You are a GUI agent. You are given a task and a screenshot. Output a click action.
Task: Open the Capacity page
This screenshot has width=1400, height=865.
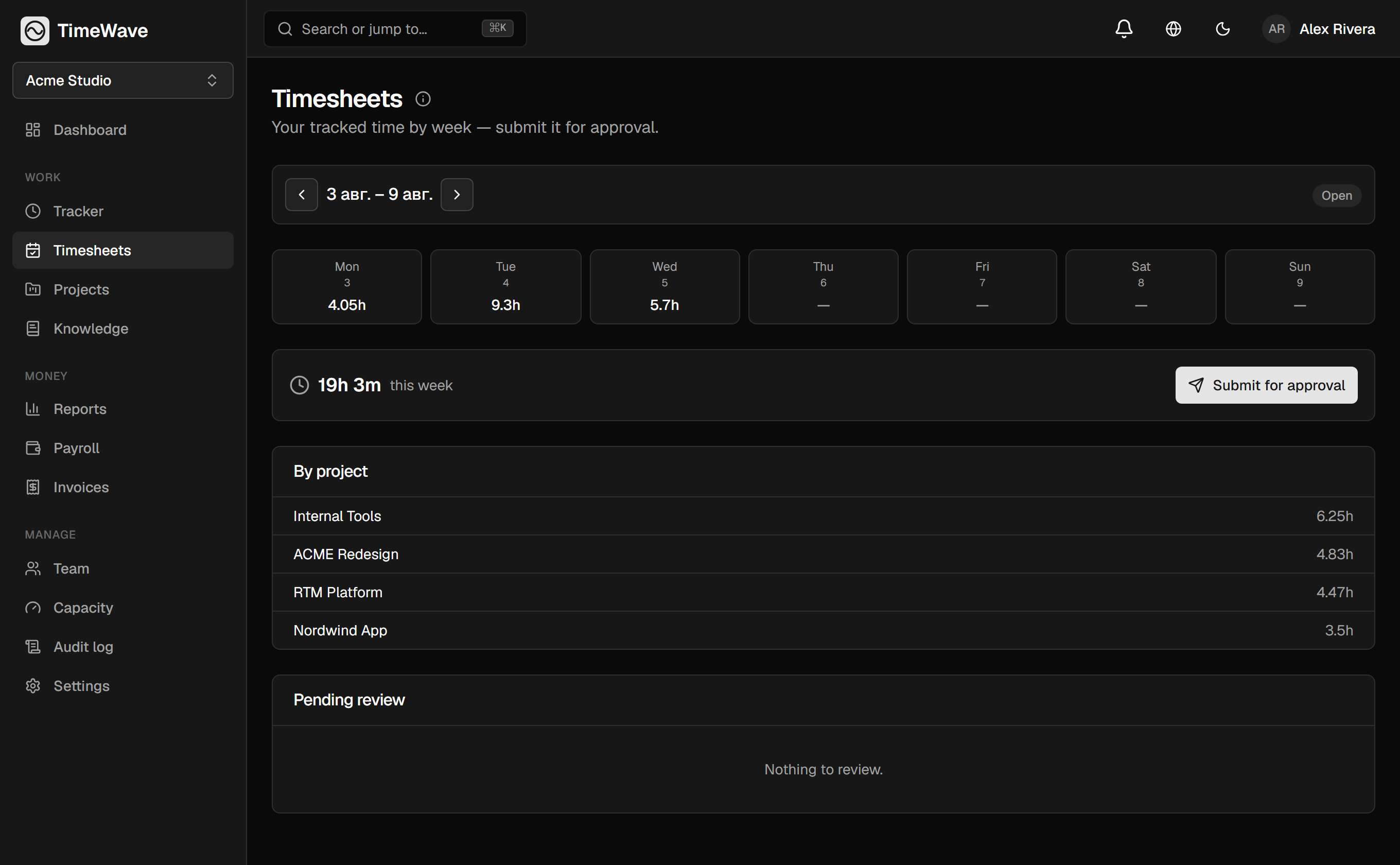click(x=123, y=608)
